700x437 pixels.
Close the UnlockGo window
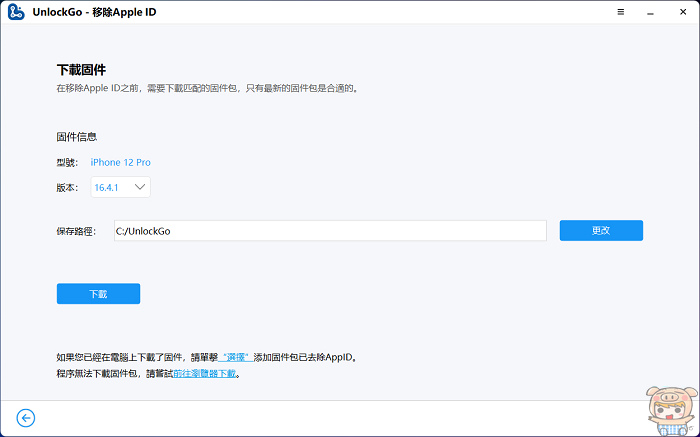[x=683, y=12]
